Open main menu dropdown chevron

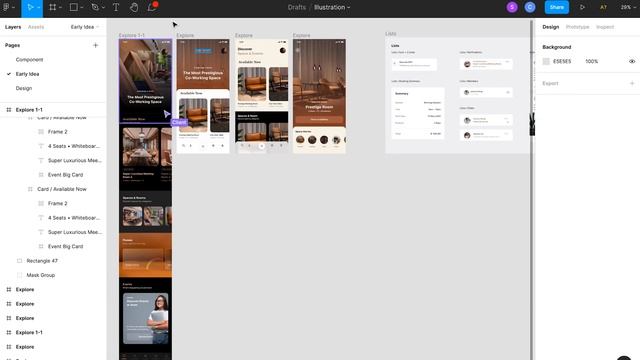pyautogui.click(x=13, y=8)
